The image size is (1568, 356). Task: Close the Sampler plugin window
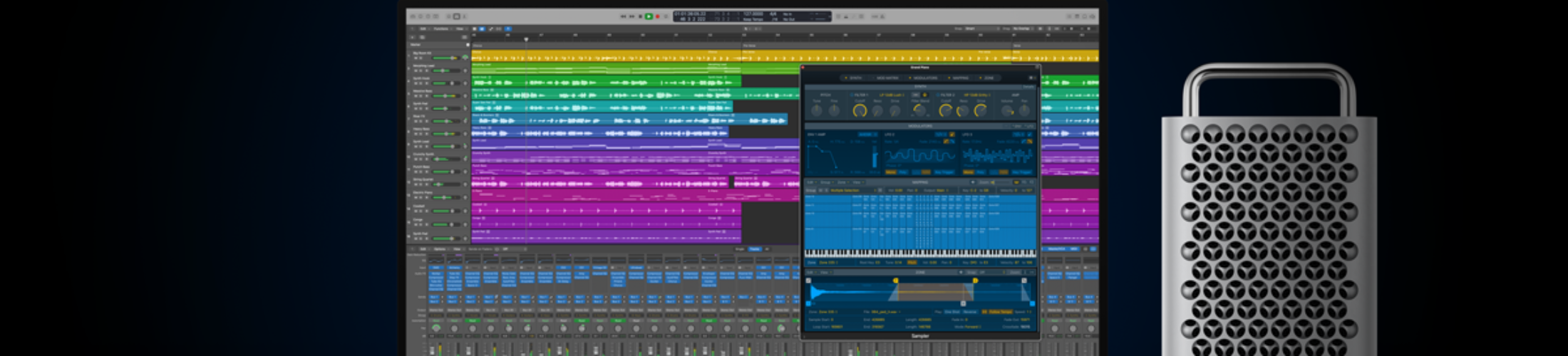click(x=803, y=68)
